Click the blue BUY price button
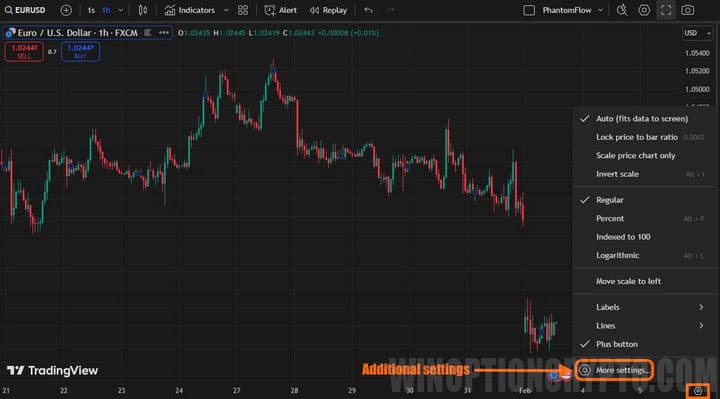720x399 pixels. [x=80, y=51]
